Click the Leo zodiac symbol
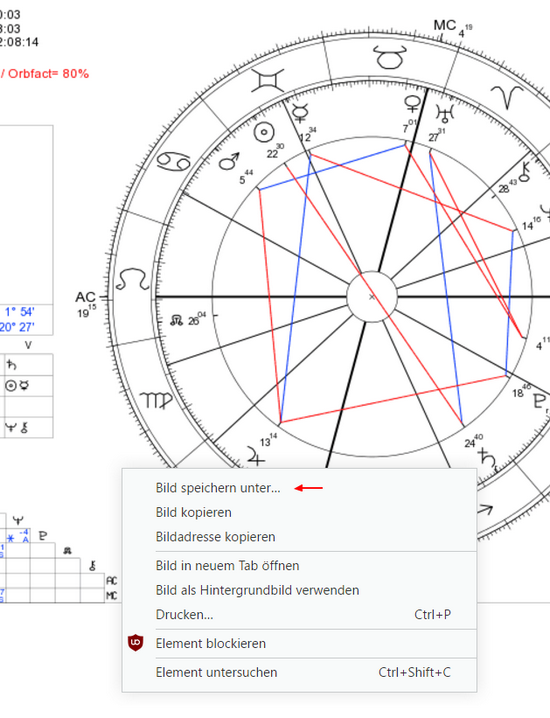The width and height of the screenshot is (550, 718). [132, 279]
